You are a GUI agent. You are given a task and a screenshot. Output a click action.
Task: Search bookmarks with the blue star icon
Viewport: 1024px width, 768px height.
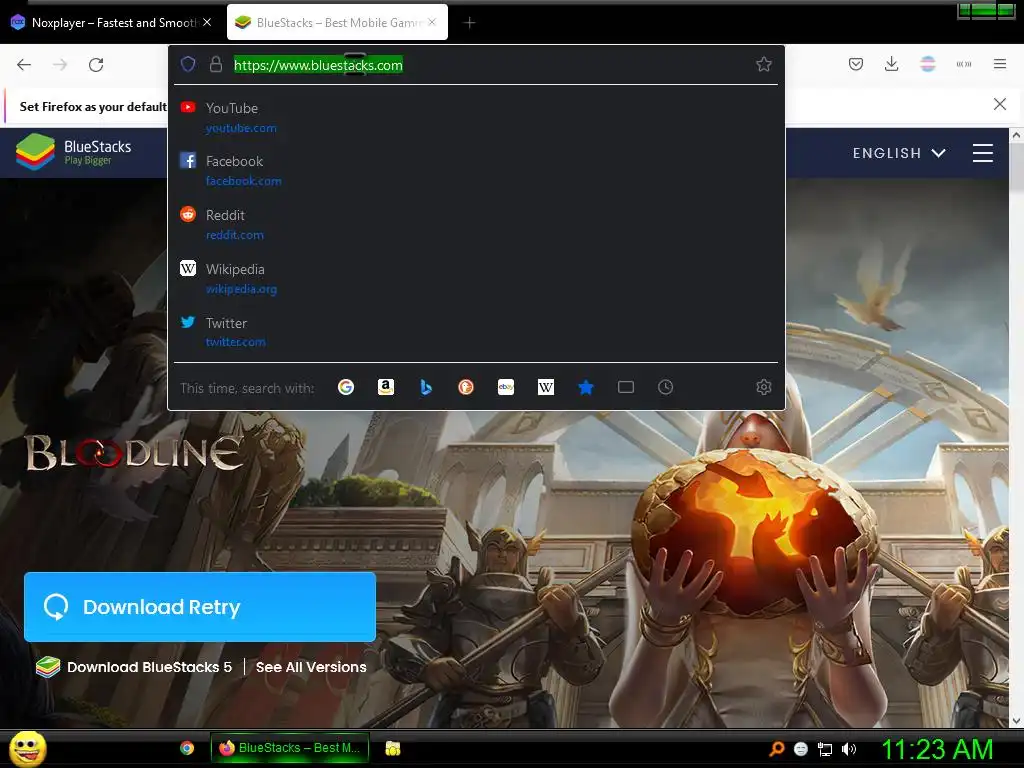[586, 387]
